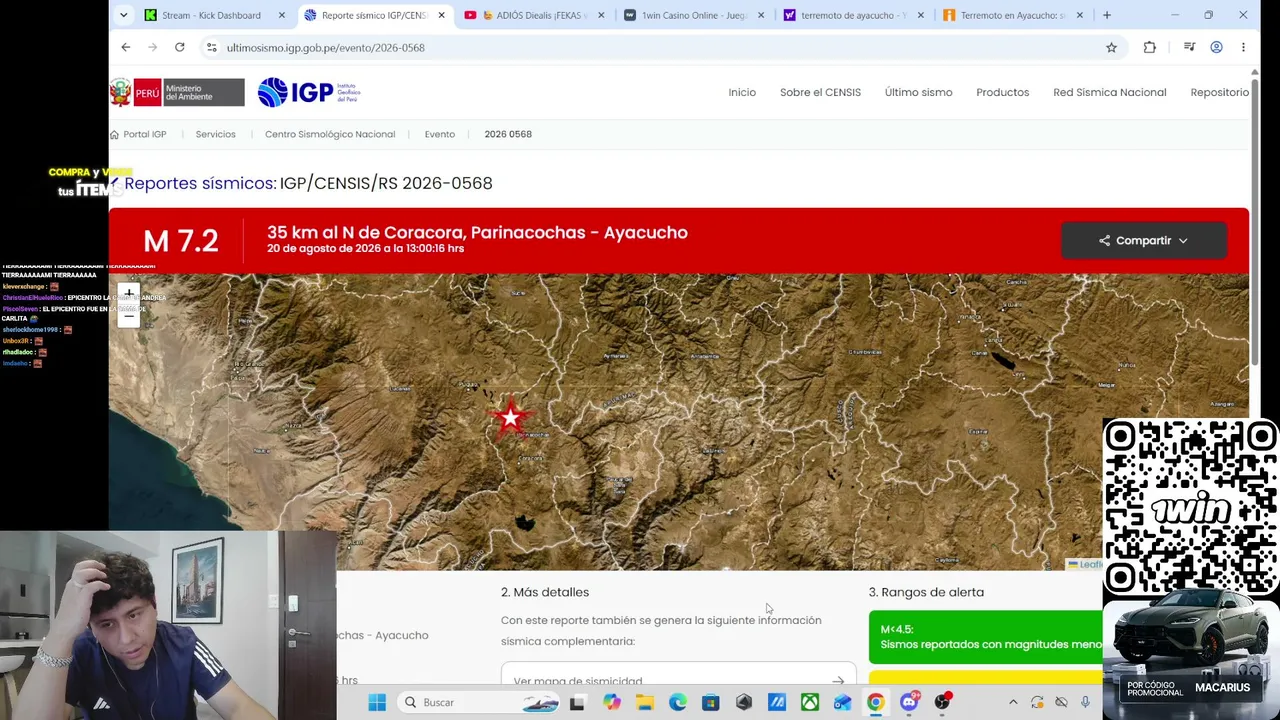
Task: Open the Sobre el CENSIS menu
Action: tap(820, 92)
